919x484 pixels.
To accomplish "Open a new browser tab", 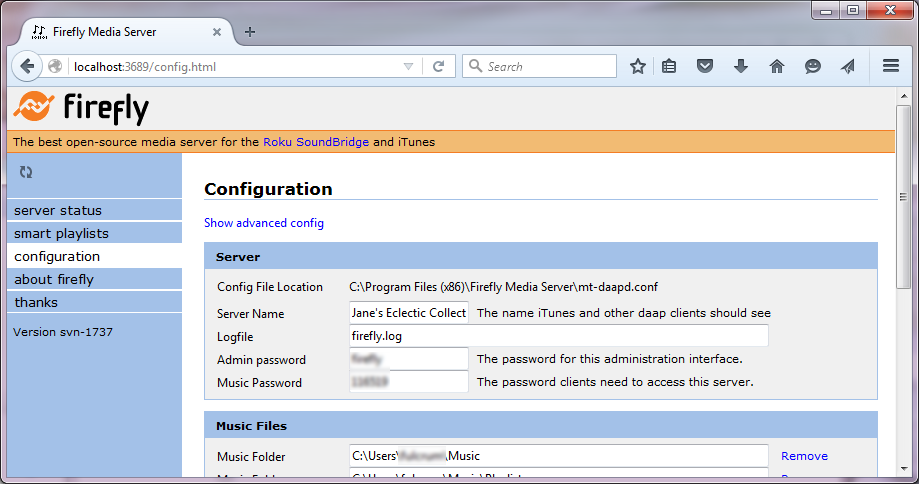I will point(250,31).
